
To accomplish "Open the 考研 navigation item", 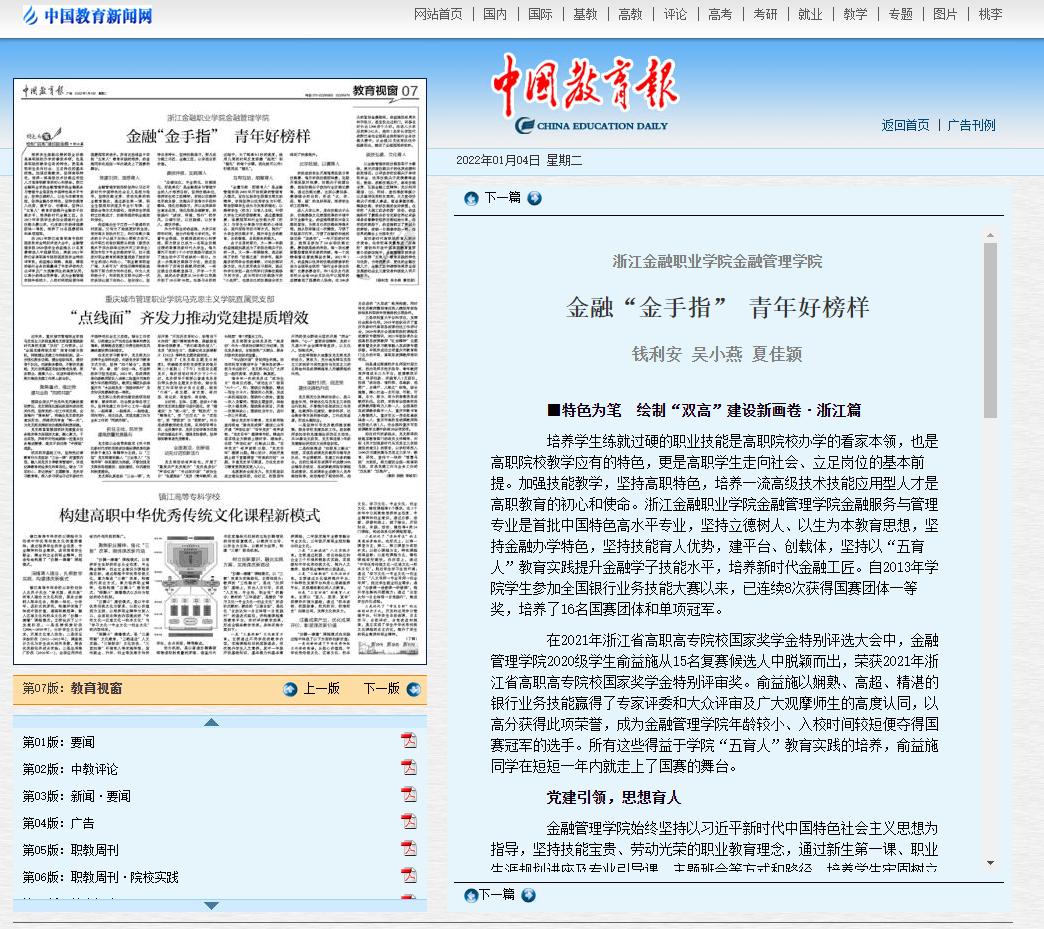I will [x=765, y=15].
